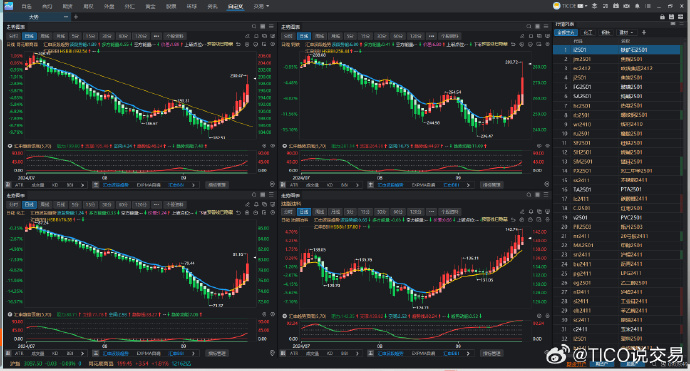Screen dimensions: 690x371
Task: Expand more periods with … in top-right chart
Action: [x=431, y=36]
